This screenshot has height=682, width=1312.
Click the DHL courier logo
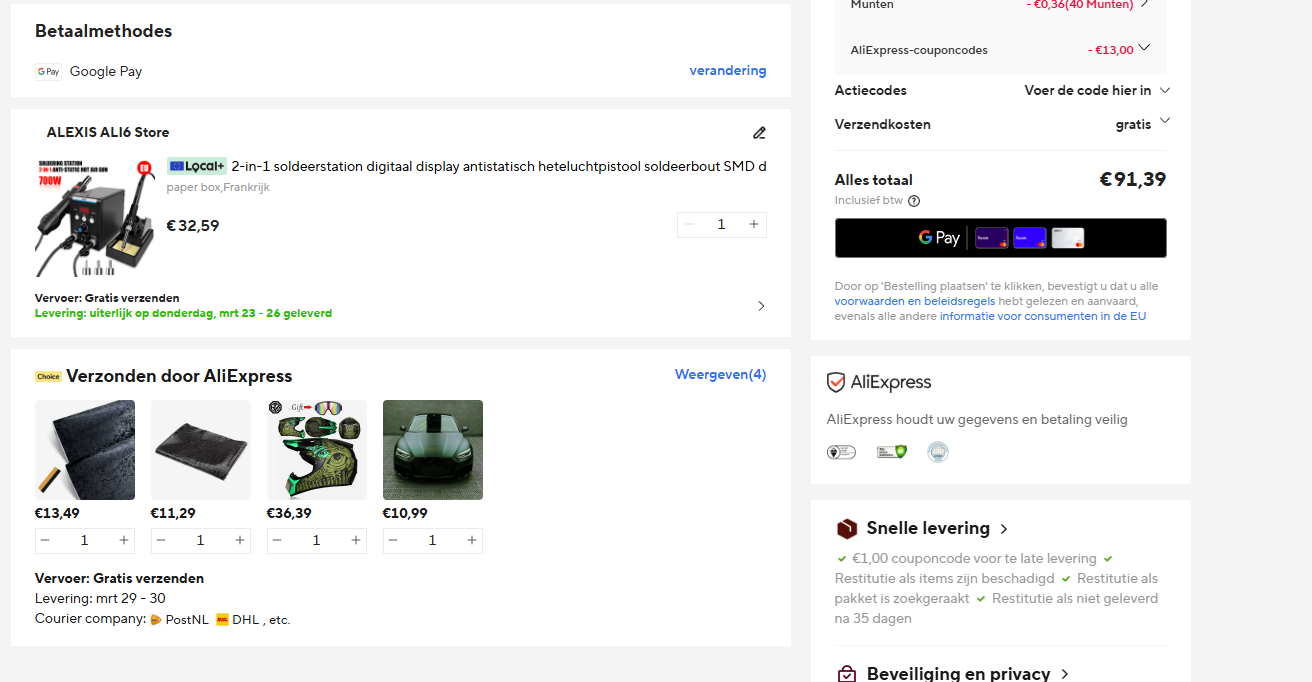[222, 620]
